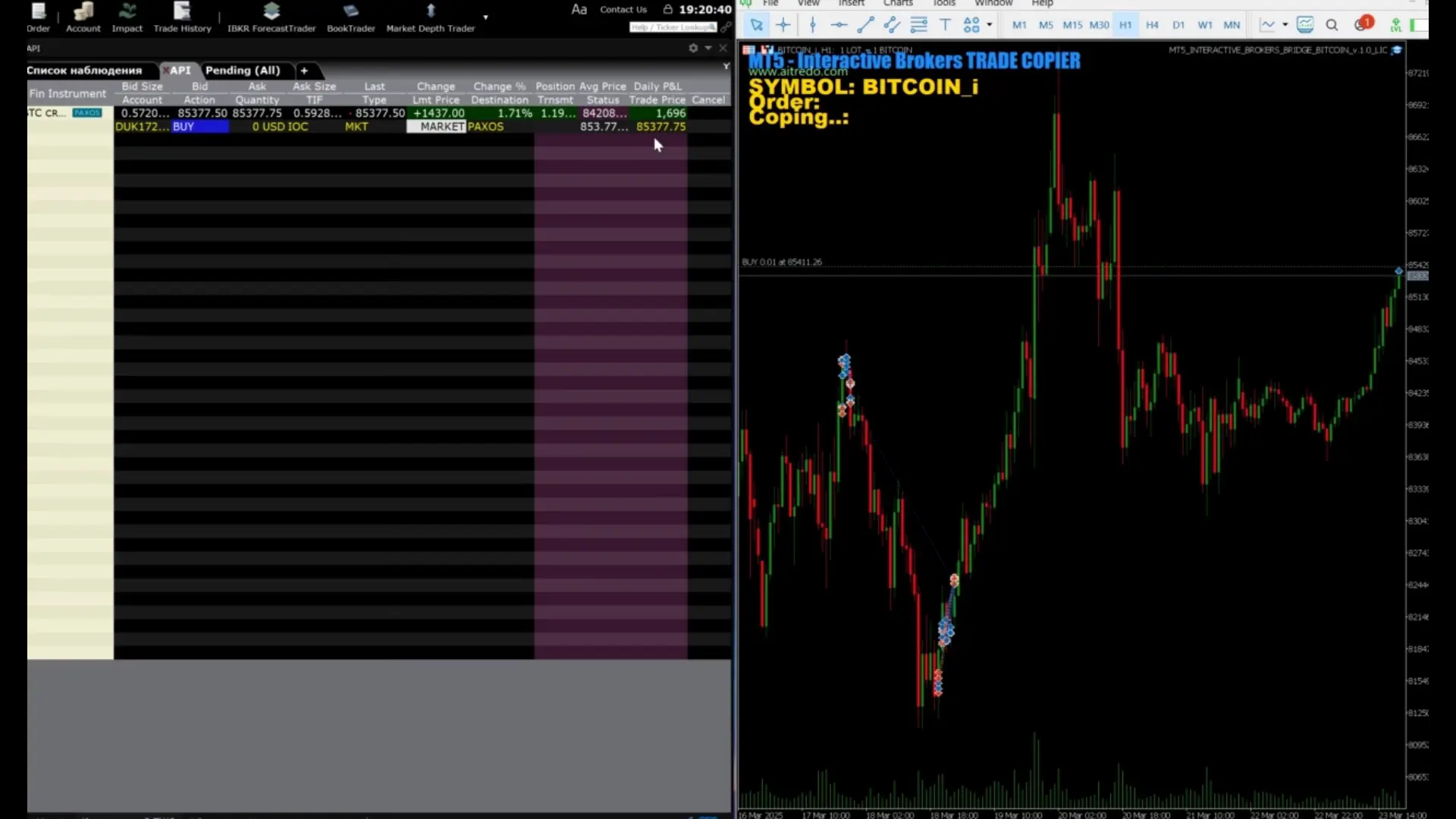Select the horizontal line tool

(x=839, y=25)
